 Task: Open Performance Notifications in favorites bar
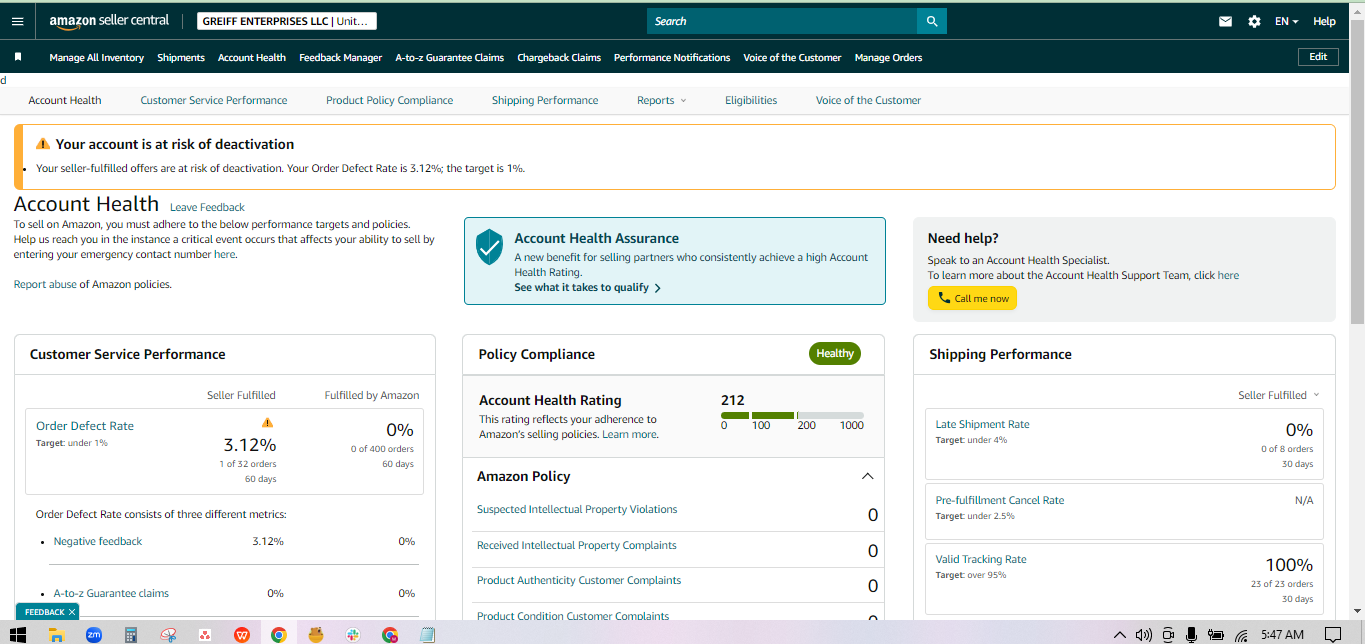pos(672,57)
